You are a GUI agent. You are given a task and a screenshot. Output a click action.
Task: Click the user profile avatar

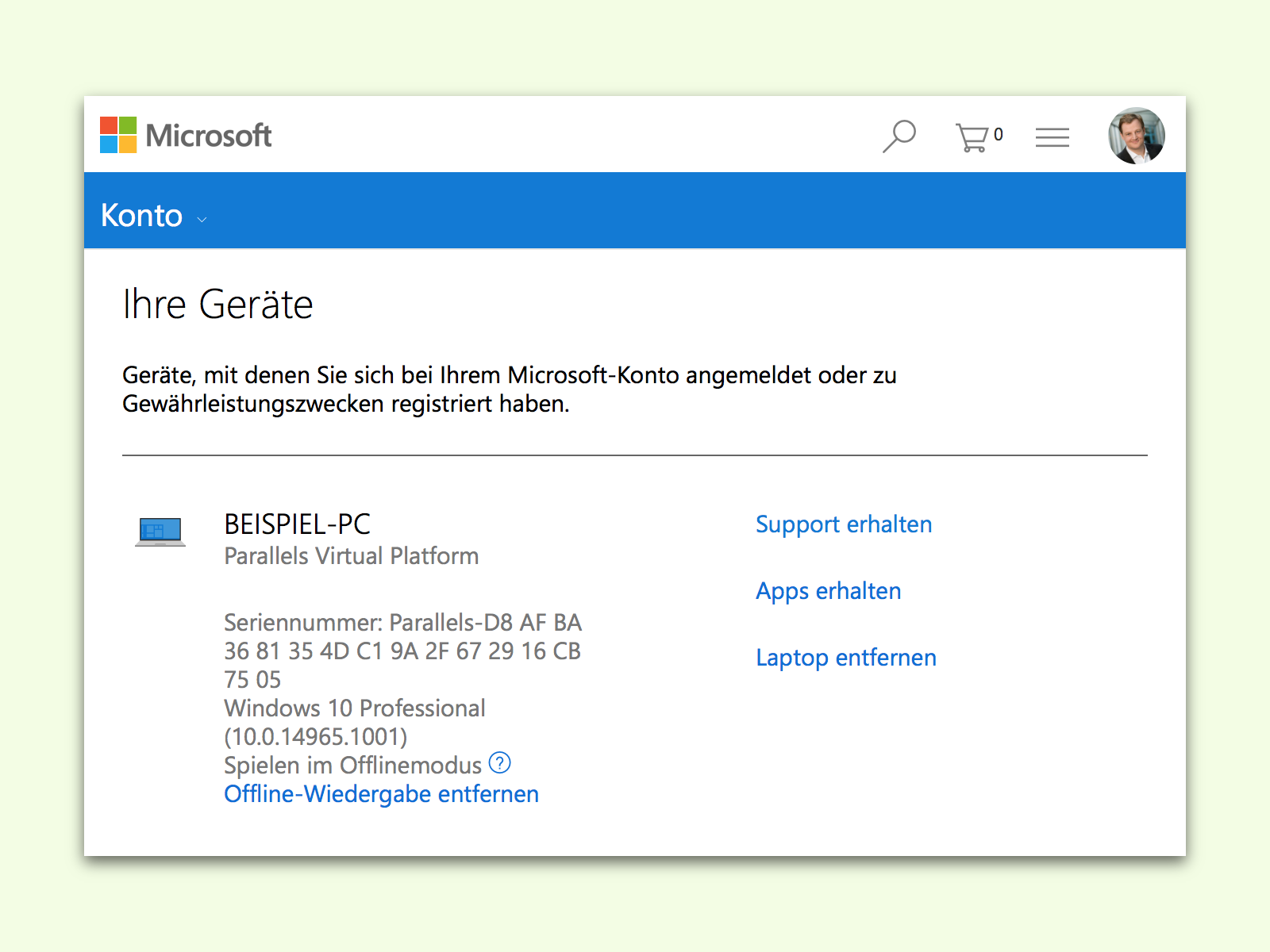[x=1137, y=136]
